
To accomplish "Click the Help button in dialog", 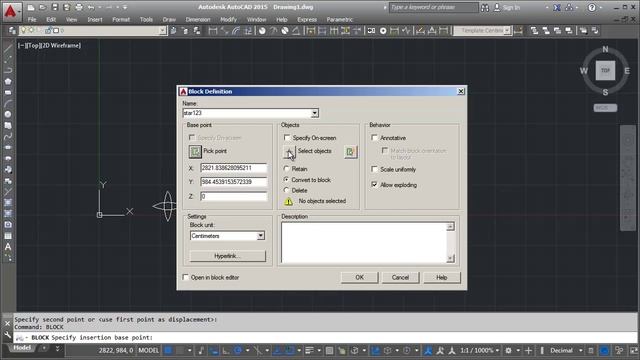I will coord(442,277).
